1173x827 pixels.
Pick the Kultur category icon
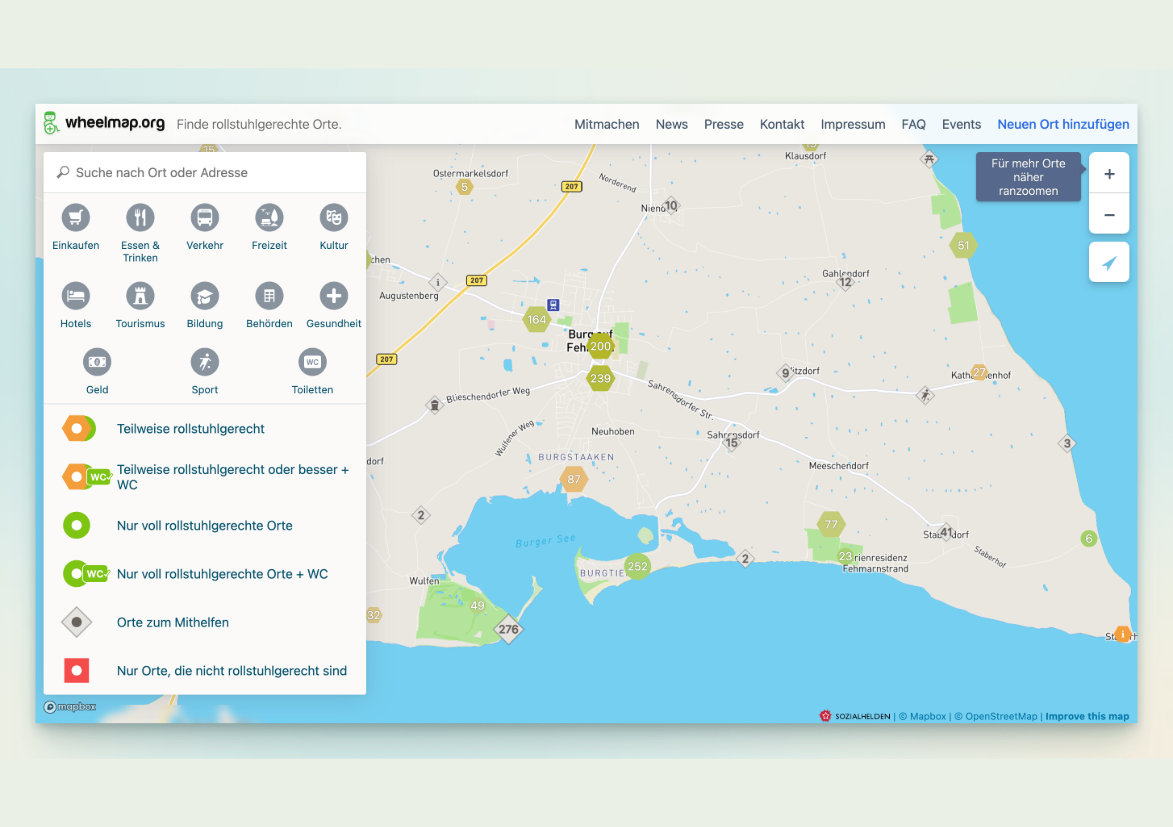[x=334, y=218]
